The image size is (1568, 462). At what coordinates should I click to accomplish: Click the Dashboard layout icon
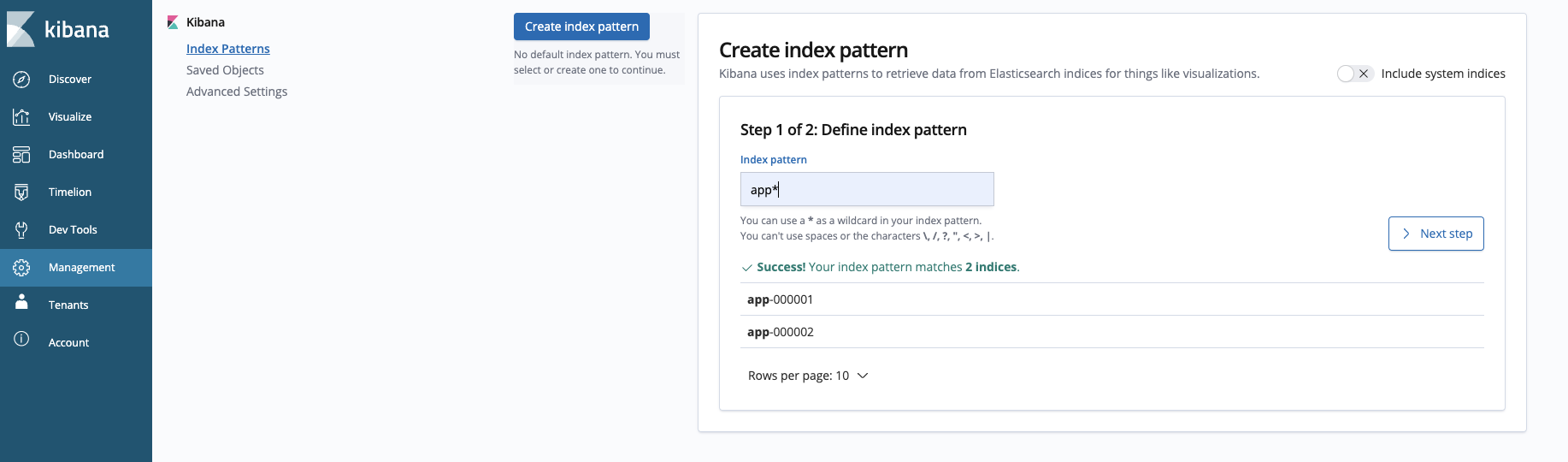21,155
